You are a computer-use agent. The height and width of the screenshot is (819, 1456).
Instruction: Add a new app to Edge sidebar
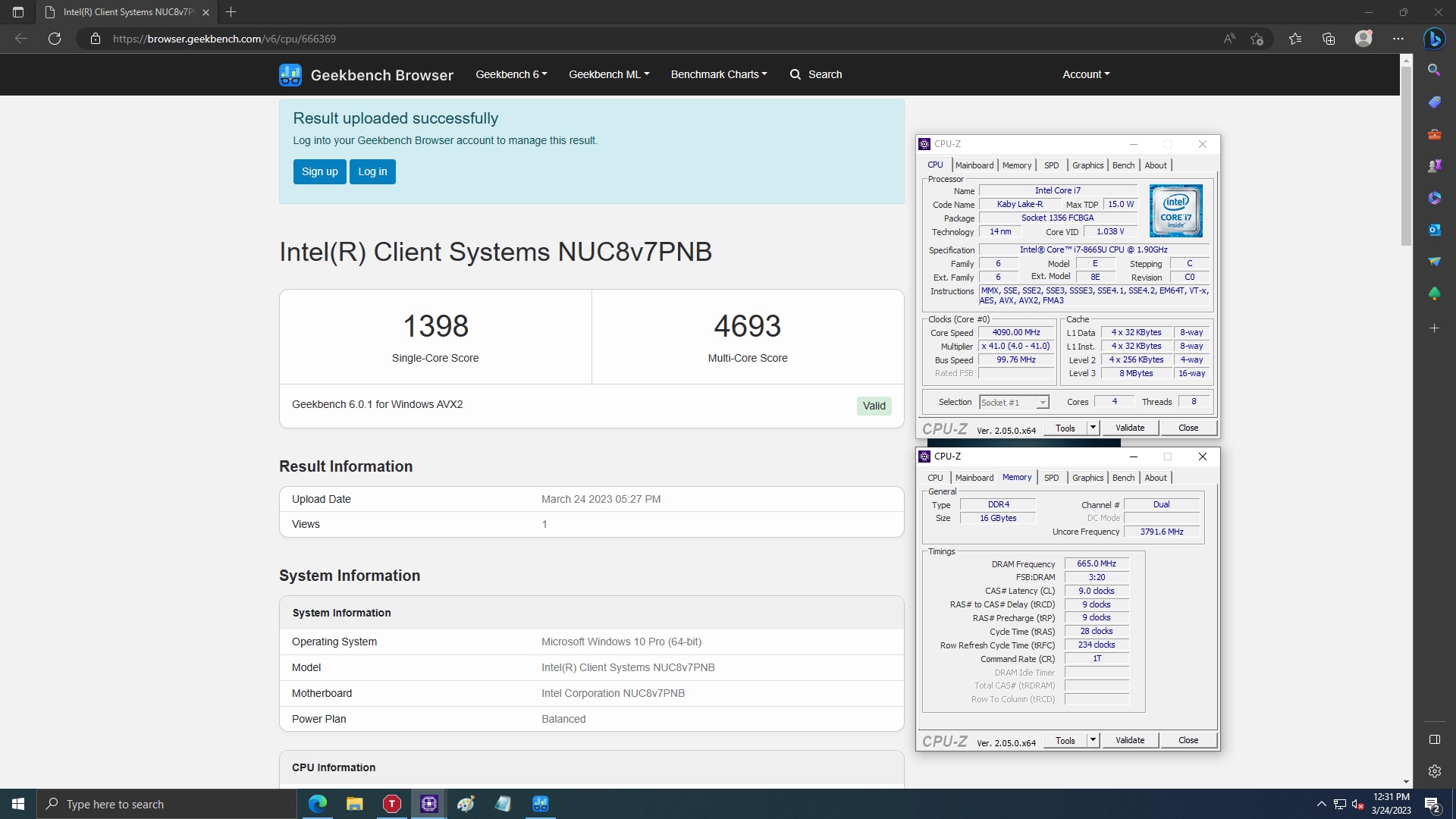pos(1434,328)
